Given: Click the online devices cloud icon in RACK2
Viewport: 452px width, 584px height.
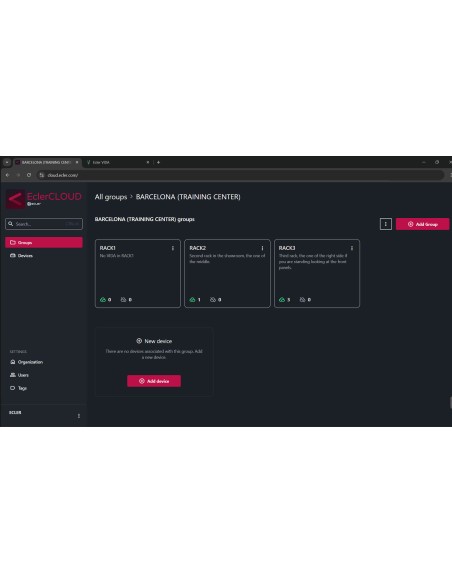Looking at the screenshot, I should (x=192, y=299).
